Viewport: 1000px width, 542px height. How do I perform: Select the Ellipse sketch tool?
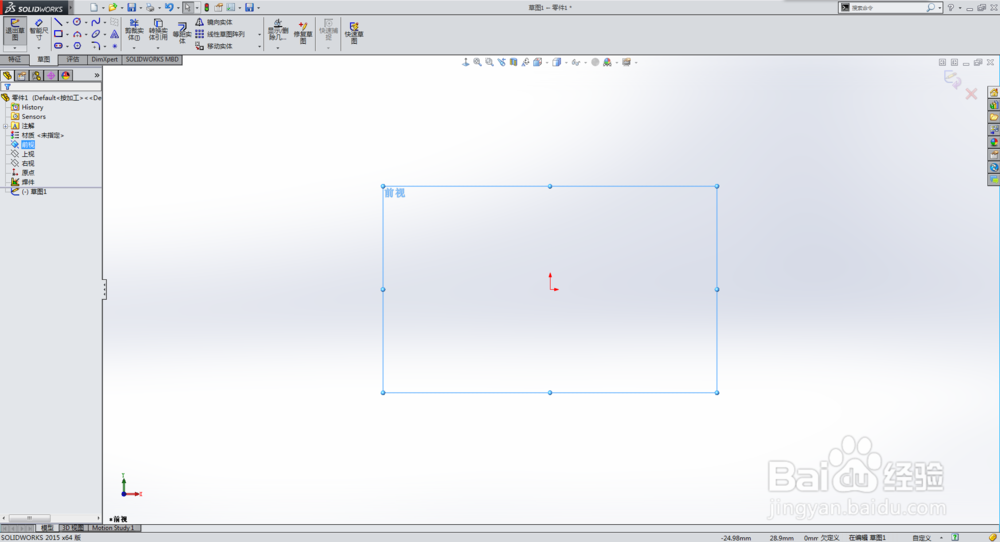[96, 34]
